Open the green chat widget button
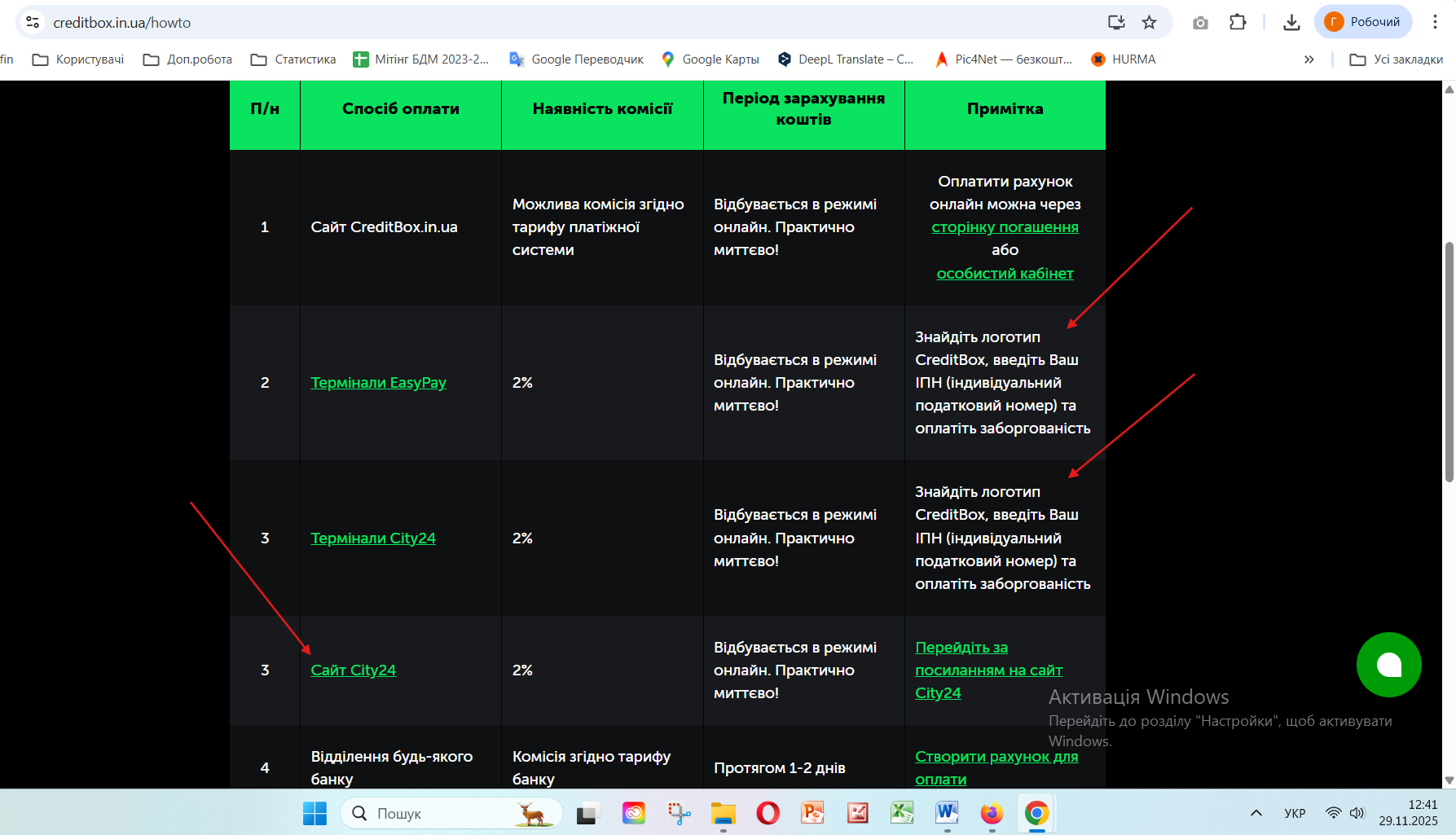This screenshot has height=835, width=1456. coord(1388,665)
